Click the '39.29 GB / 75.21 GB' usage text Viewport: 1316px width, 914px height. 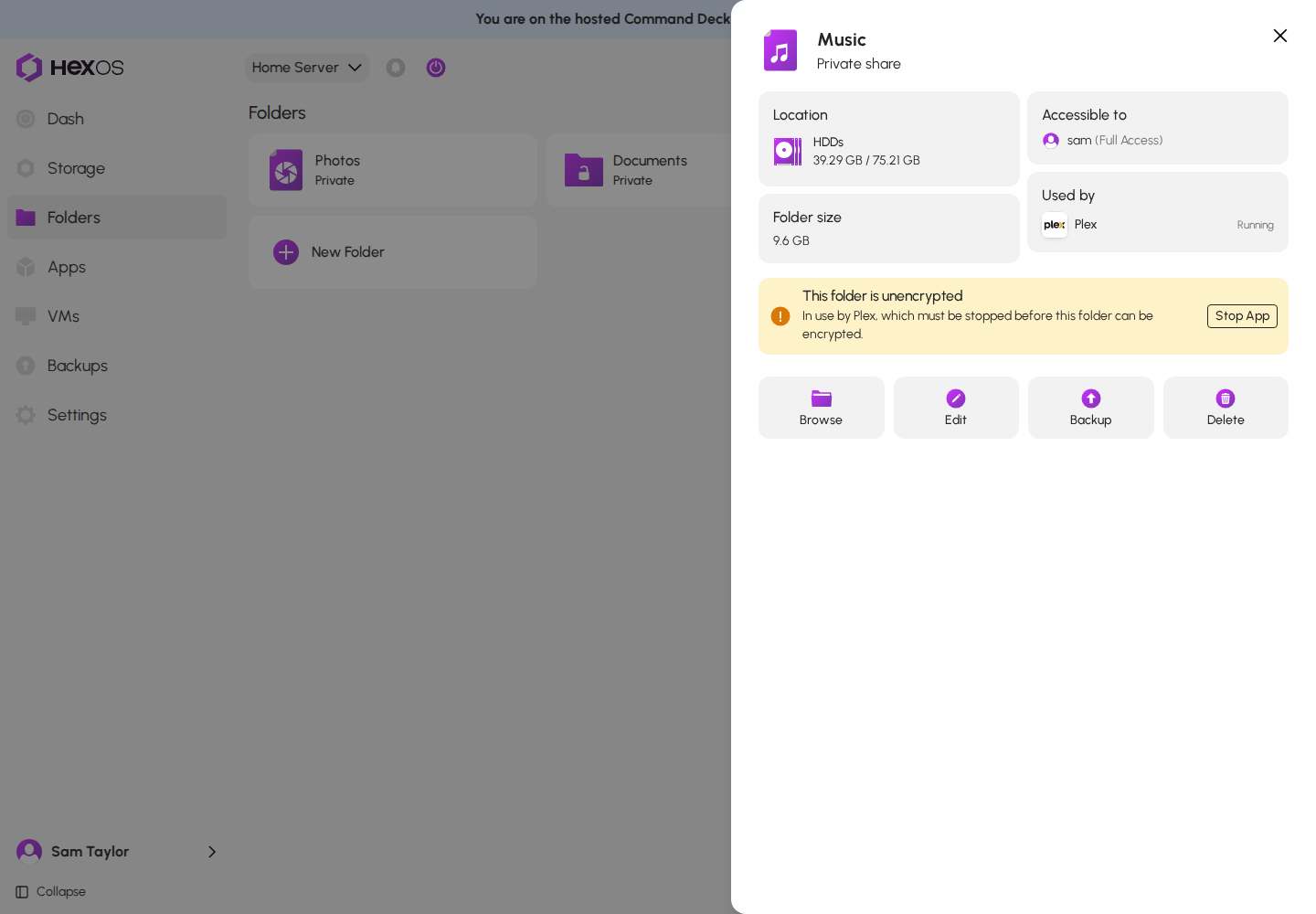[x=866, y=161]
